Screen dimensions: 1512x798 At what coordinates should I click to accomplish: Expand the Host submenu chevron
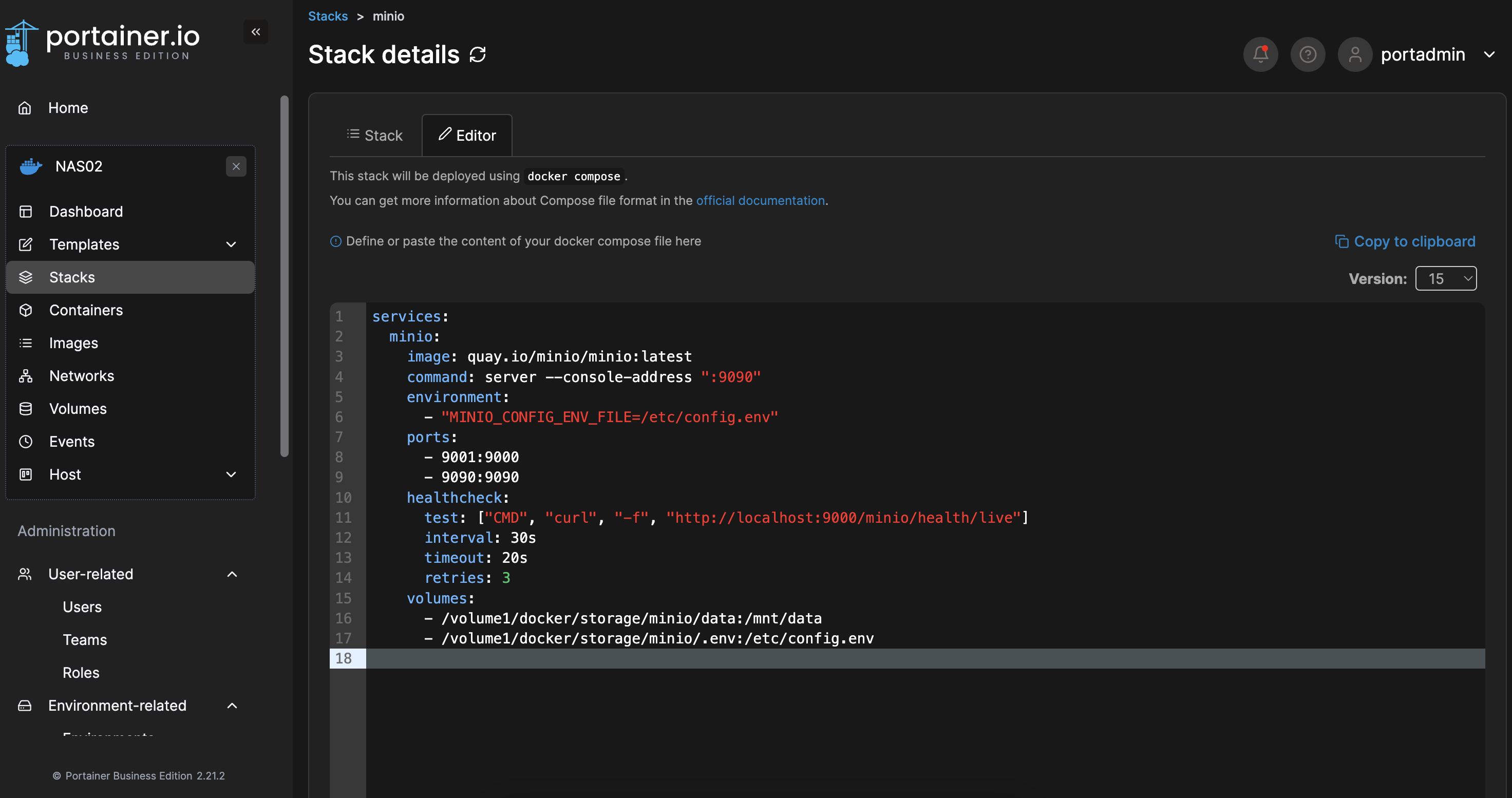(231, 474)
